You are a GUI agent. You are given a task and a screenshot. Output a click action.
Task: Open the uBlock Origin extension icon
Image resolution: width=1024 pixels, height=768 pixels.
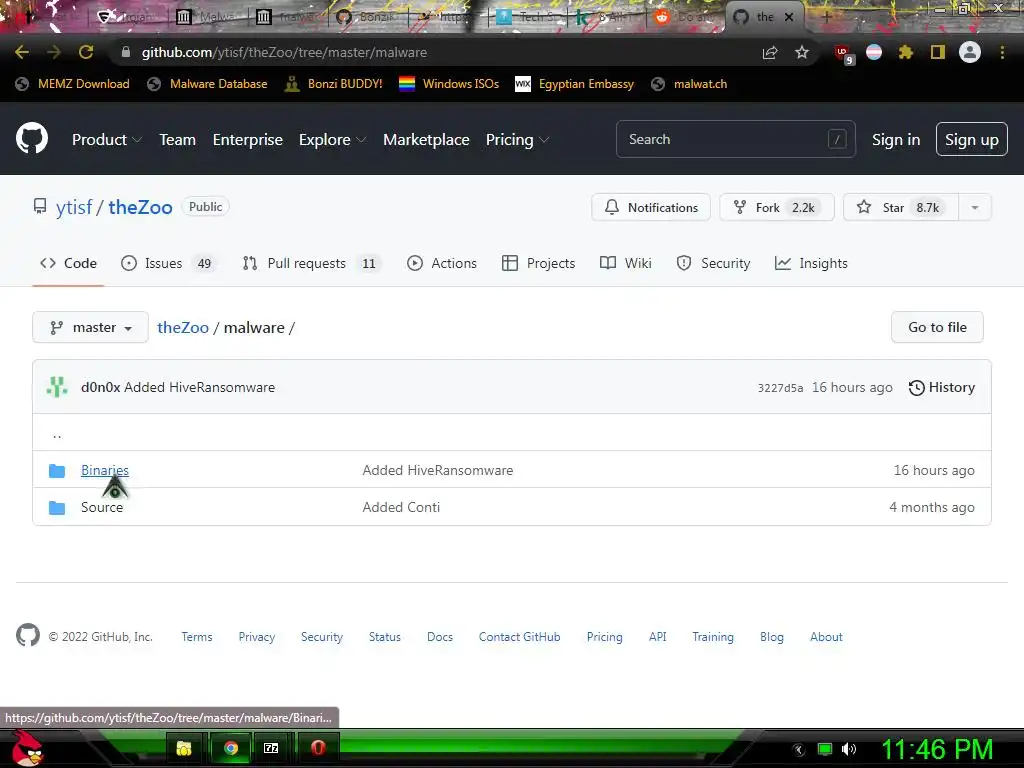tap(843, 54)
